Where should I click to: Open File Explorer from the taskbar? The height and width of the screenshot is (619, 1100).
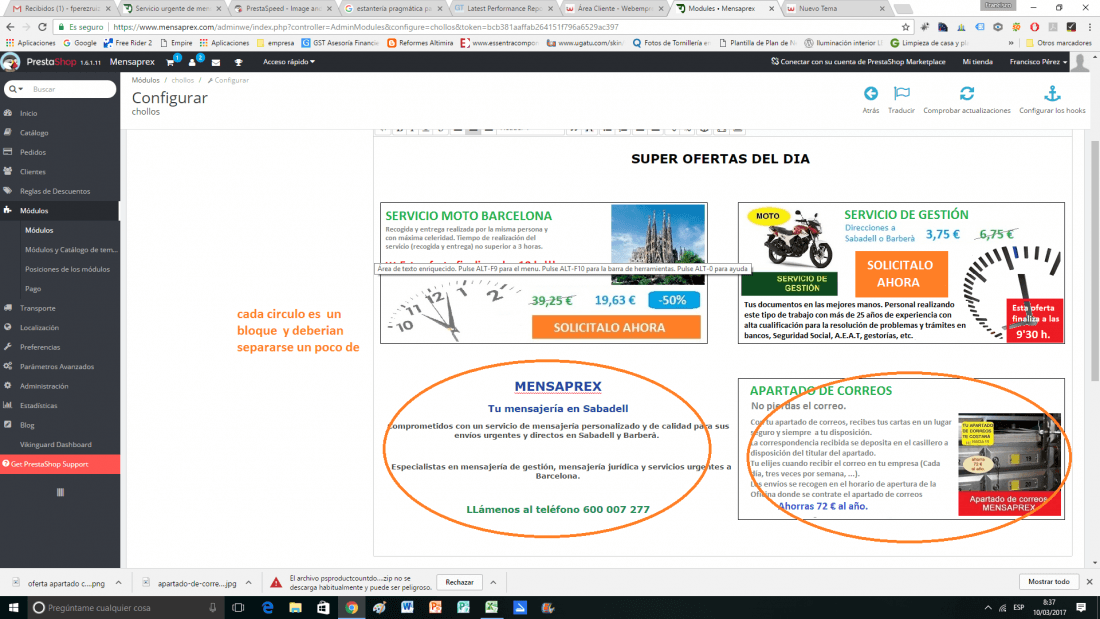coord(295,607)
